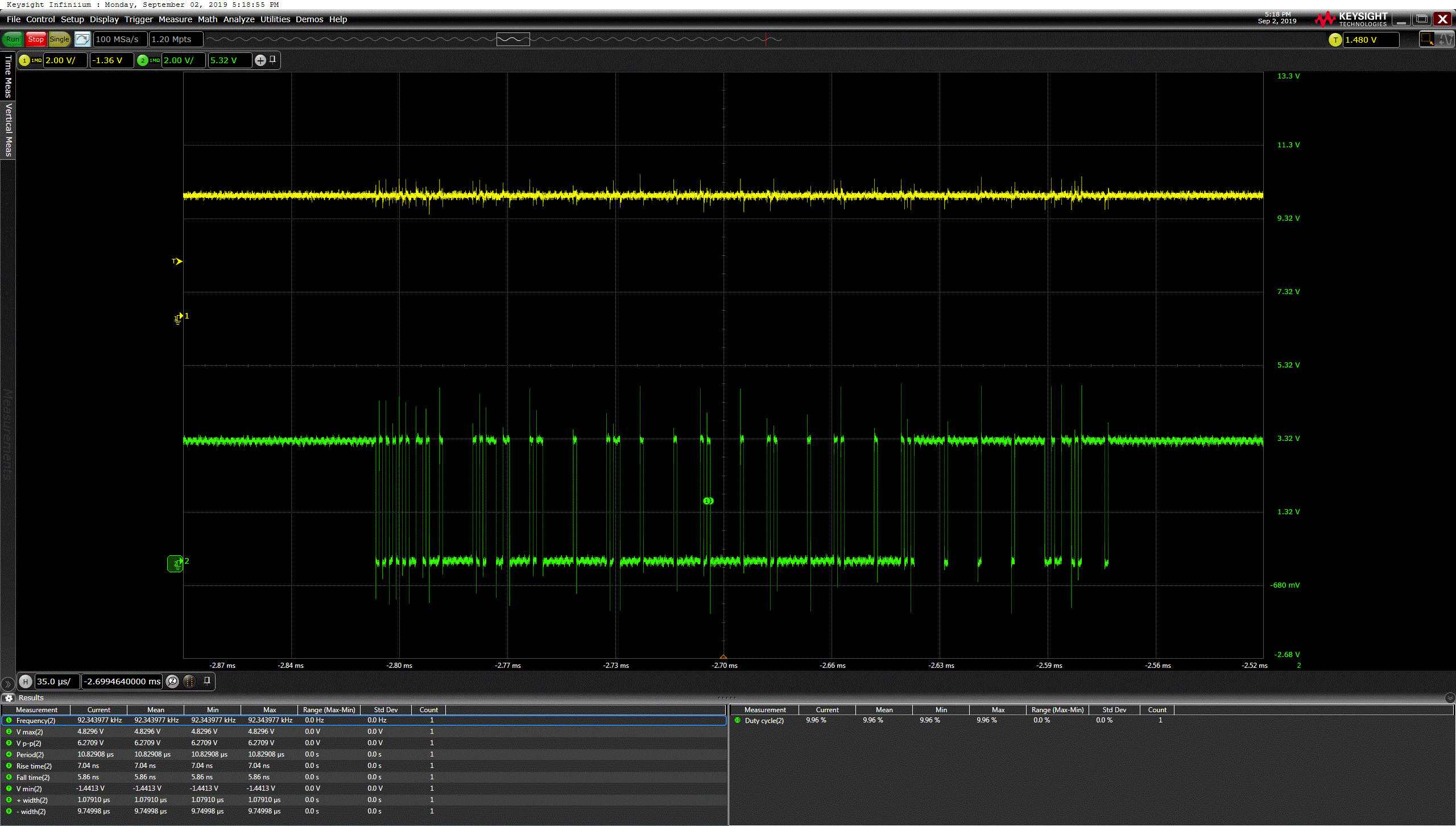Screen dimensions: 1456x826
Task: Select the zoom box selection tool icon
Action: click(1426, 39)
